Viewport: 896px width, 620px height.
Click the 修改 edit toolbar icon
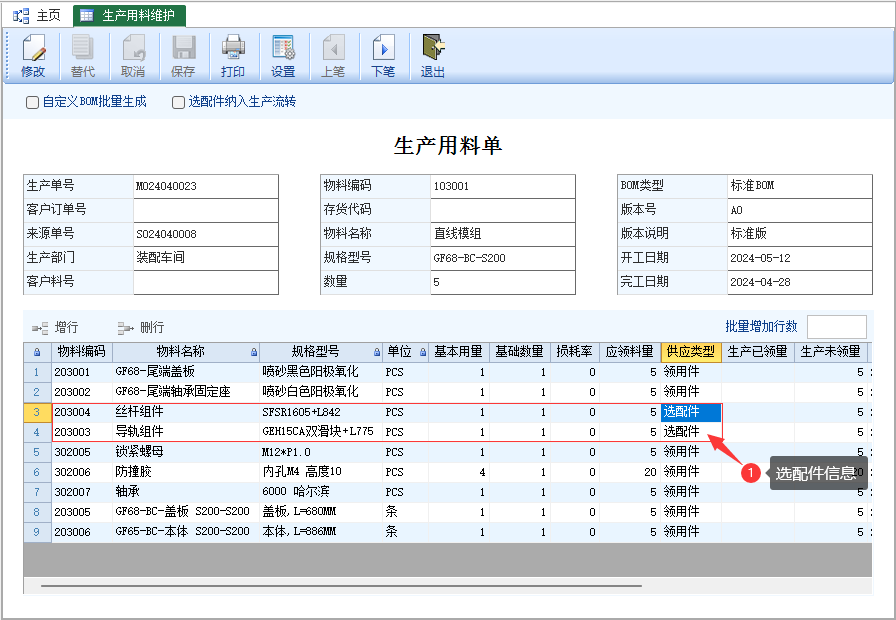[33, 55]
